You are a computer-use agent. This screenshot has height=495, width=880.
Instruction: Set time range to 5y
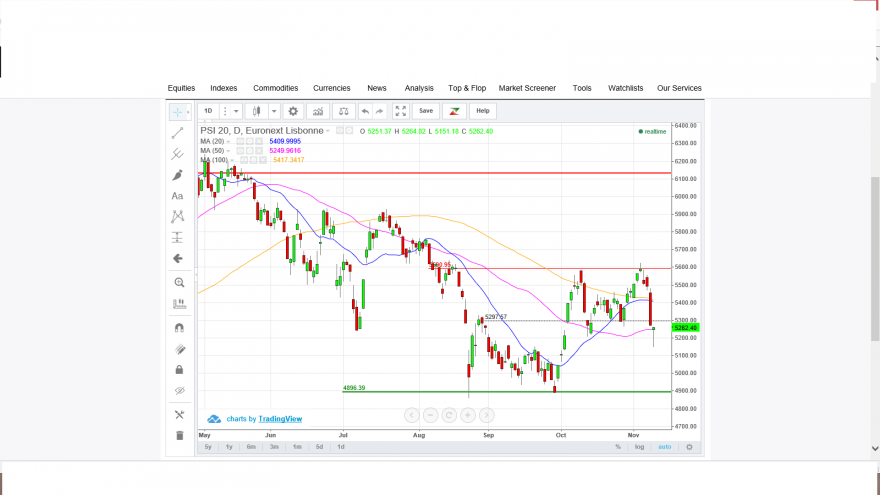(208, 447)
